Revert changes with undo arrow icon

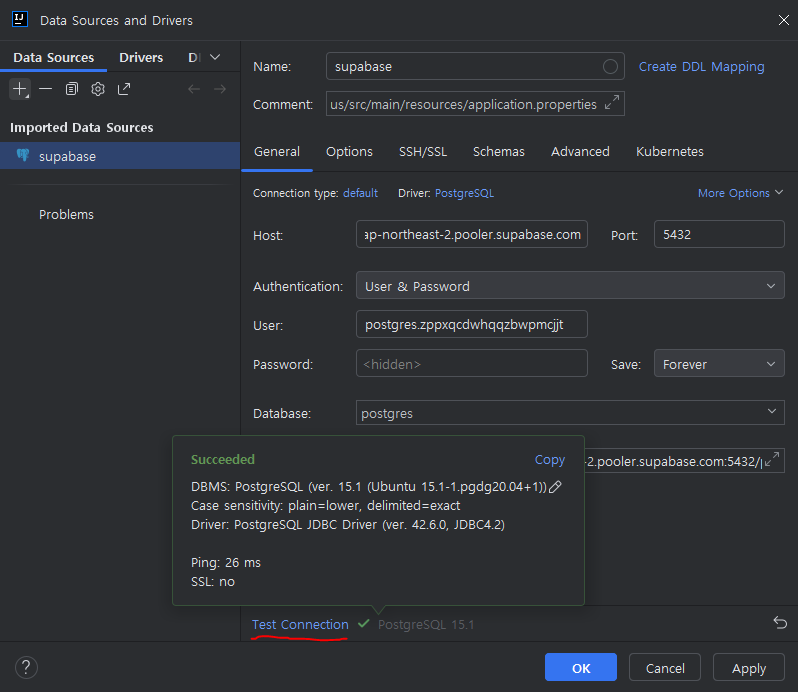[x=780, y=622]
